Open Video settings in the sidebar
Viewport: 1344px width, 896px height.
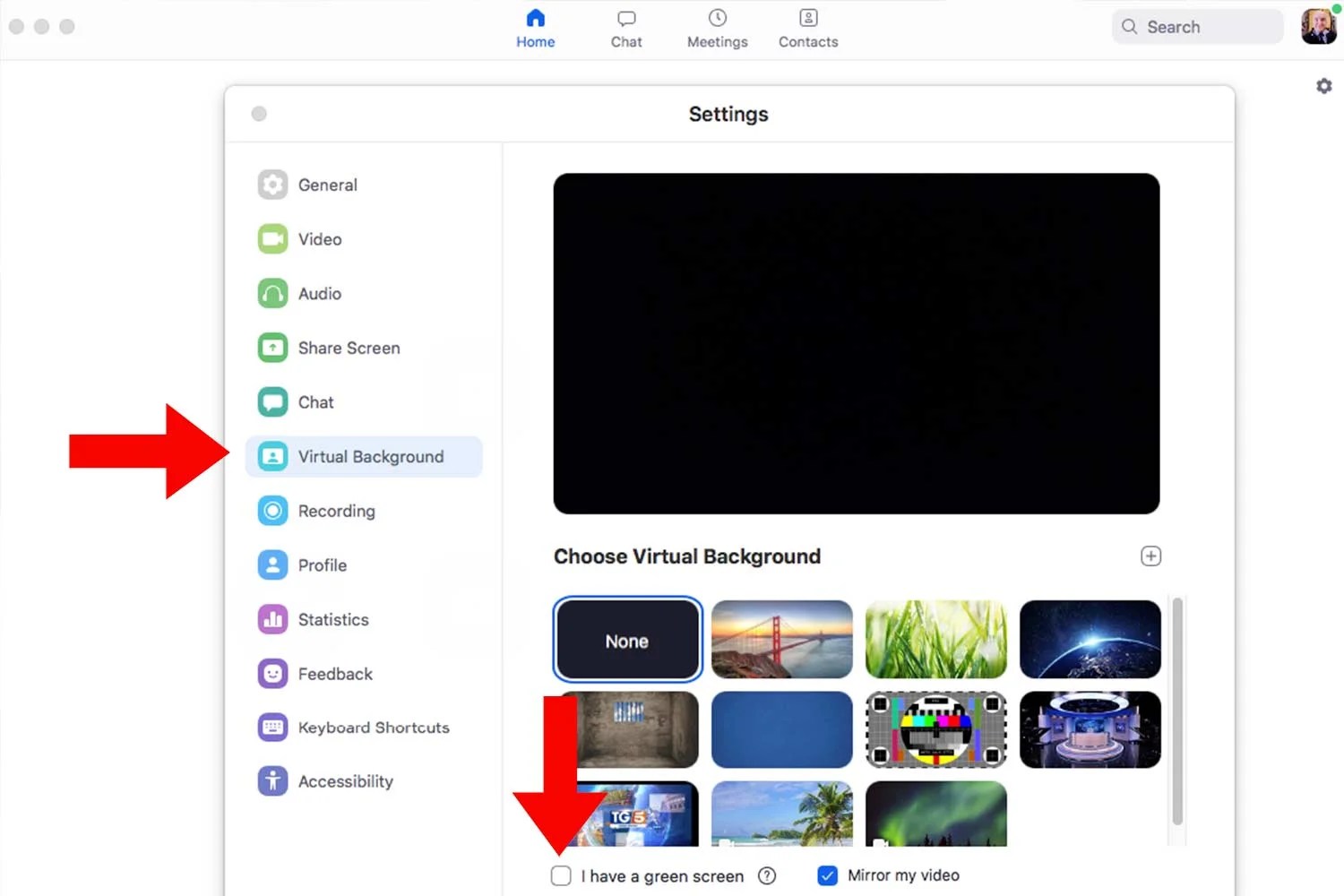pyautogui.click(x=318, y=238)
